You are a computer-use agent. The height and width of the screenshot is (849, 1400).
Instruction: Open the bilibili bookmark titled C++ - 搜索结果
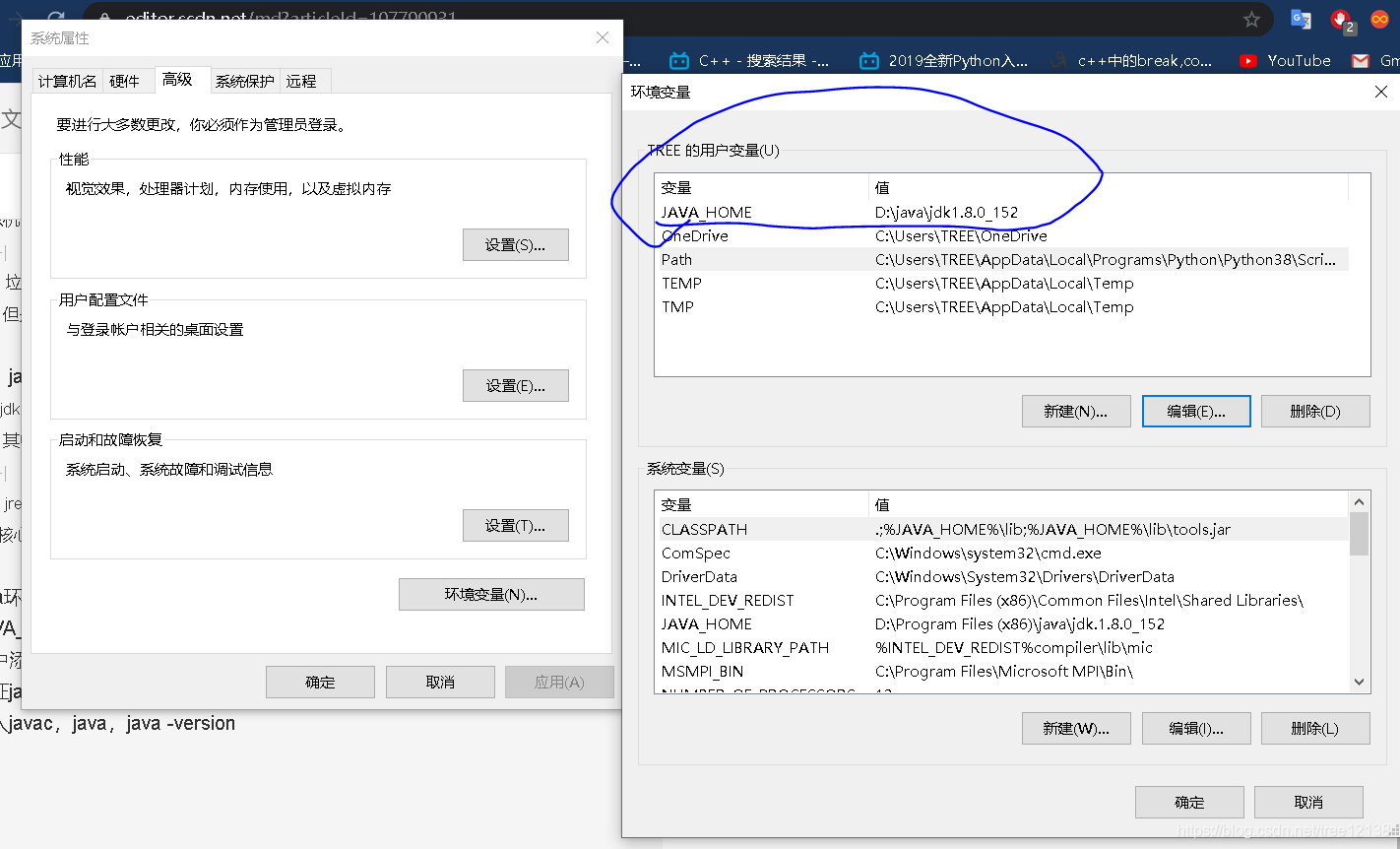point(749,61)
